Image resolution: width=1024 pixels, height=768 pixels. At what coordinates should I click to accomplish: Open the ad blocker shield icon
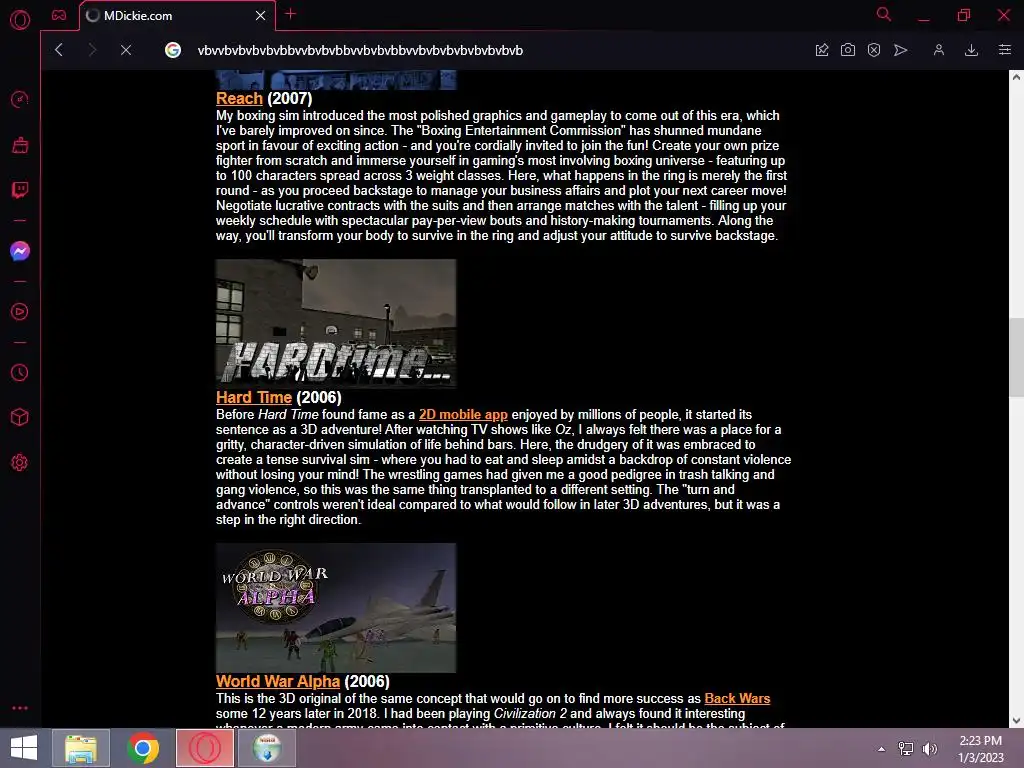[874, 50]
